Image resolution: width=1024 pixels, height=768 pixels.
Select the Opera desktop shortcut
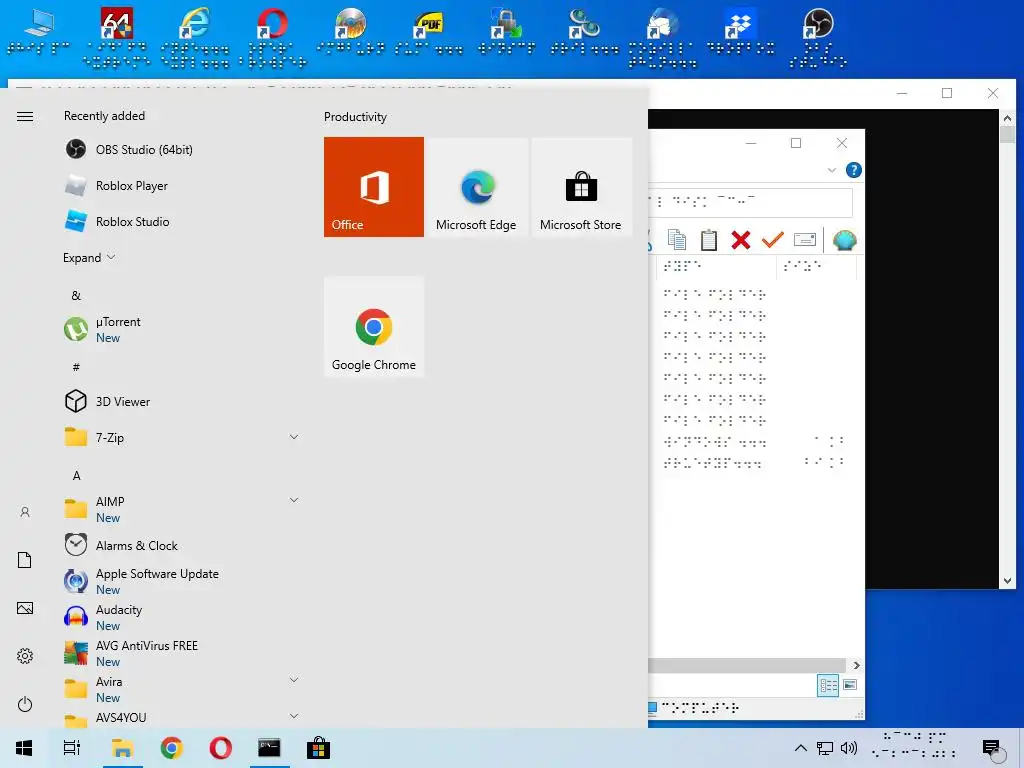pyautogui.click(x=272, y=37)
